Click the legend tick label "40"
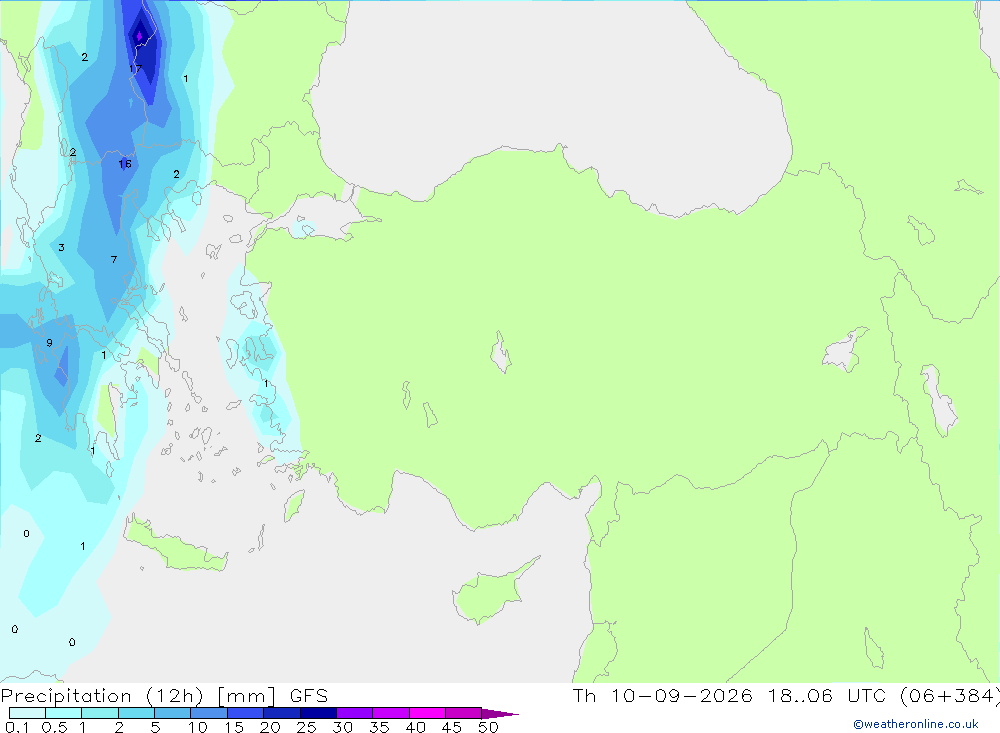 click(x=416, y=727)
